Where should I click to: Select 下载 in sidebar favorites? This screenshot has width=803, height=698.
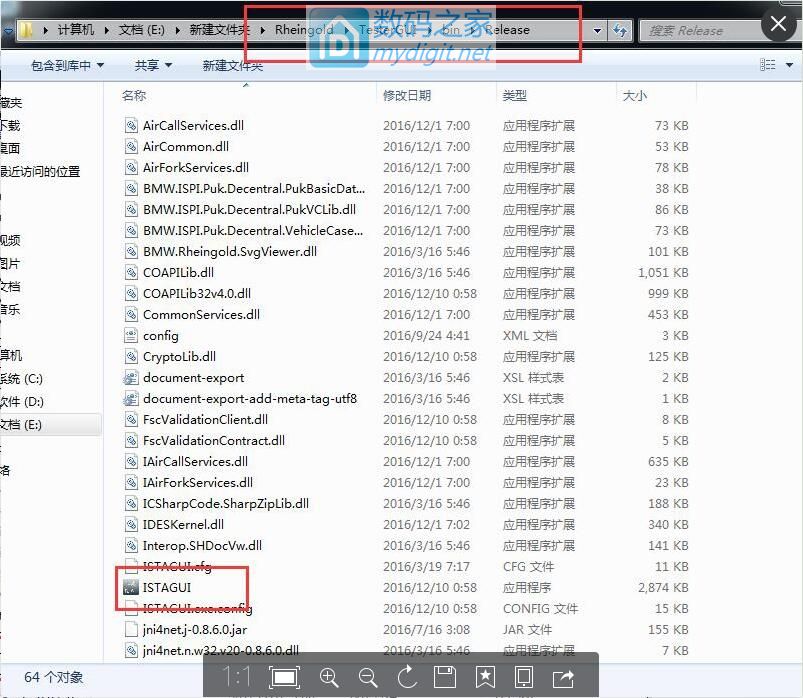10,125
